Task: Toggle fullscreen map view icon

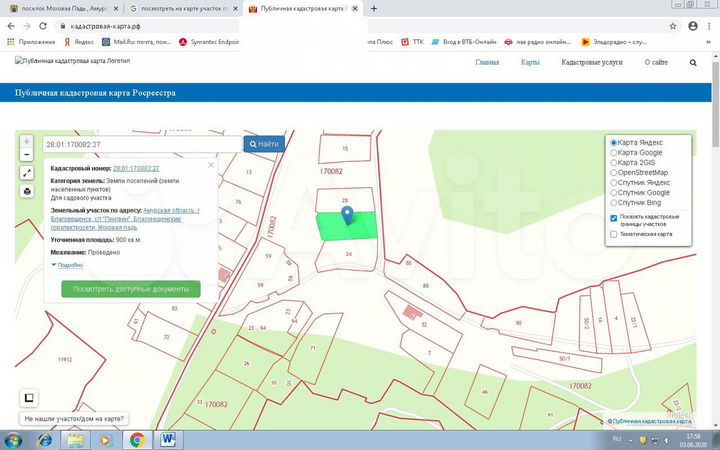Action: (27, 172)
